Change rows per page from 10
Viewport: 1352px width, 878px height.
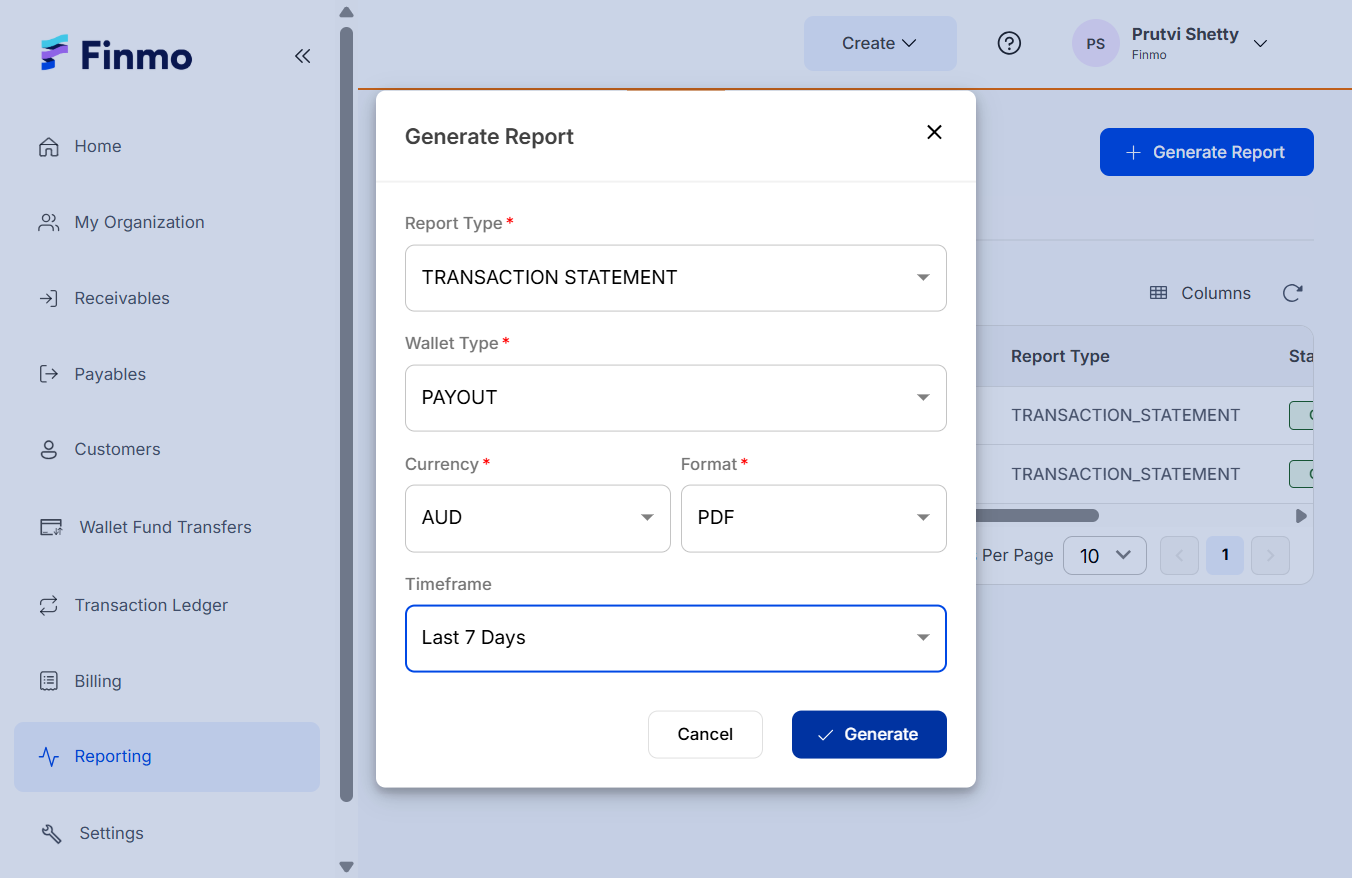pyautogui.click(x=1105, y=556)
